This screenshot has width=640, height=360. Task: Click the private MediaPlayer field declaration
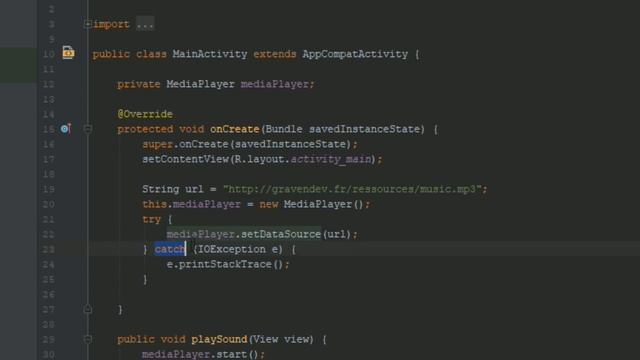pyautogui.click(x=216, y=84)
